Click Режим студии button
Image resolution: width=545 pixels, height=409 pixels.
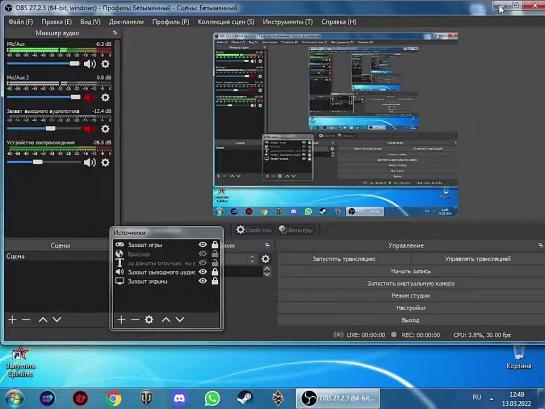(x=411, y=296)
